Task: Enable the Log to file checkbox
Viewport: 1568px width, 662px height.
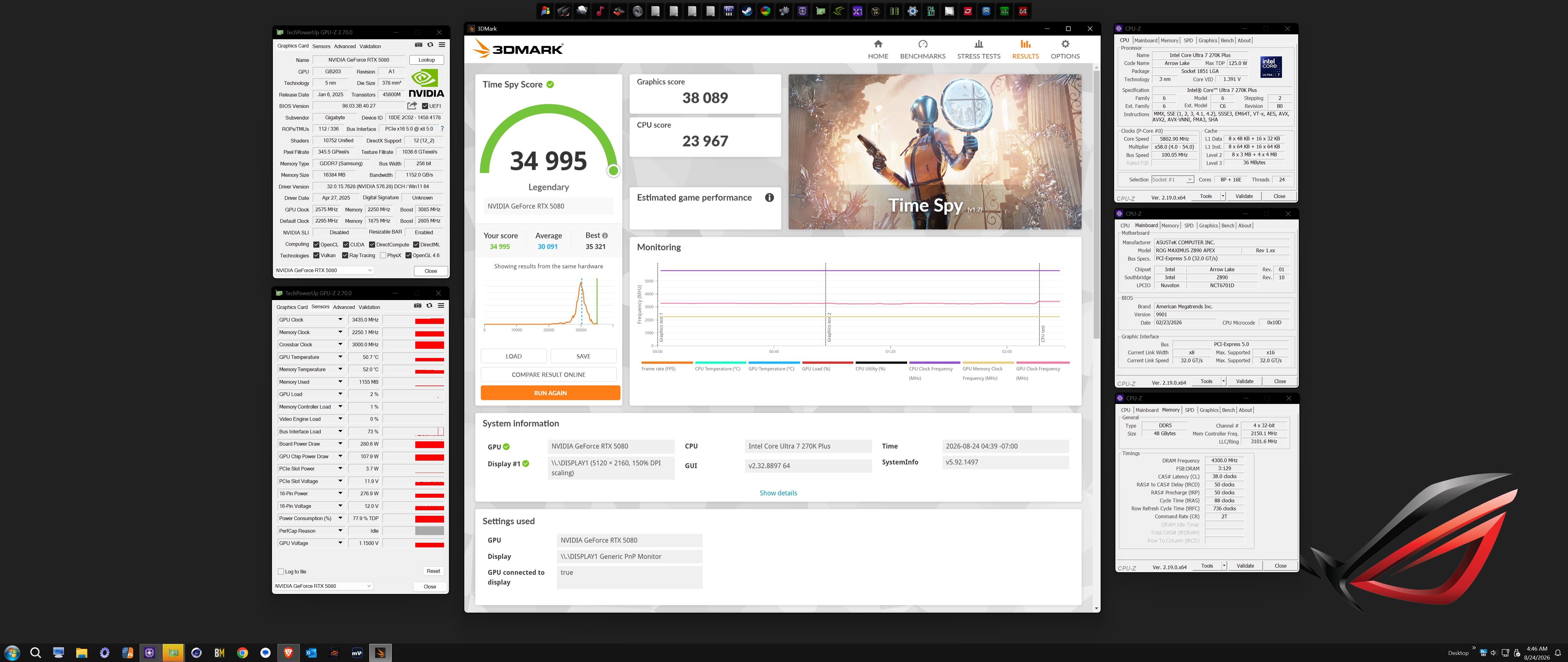Action: [281, 572]
